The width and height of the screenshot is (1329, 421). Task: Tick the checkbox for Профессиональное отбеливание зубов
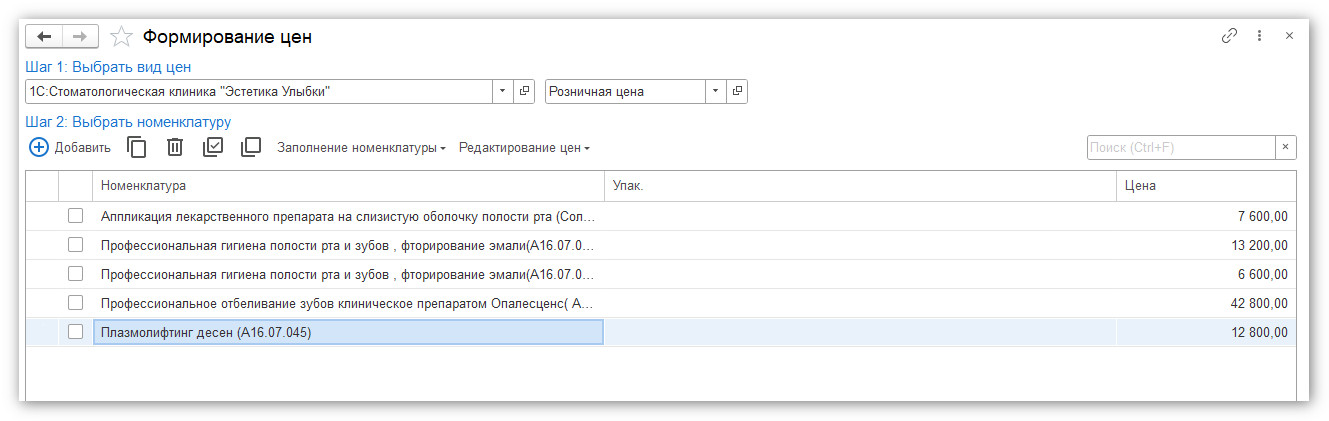coord(75,303)
